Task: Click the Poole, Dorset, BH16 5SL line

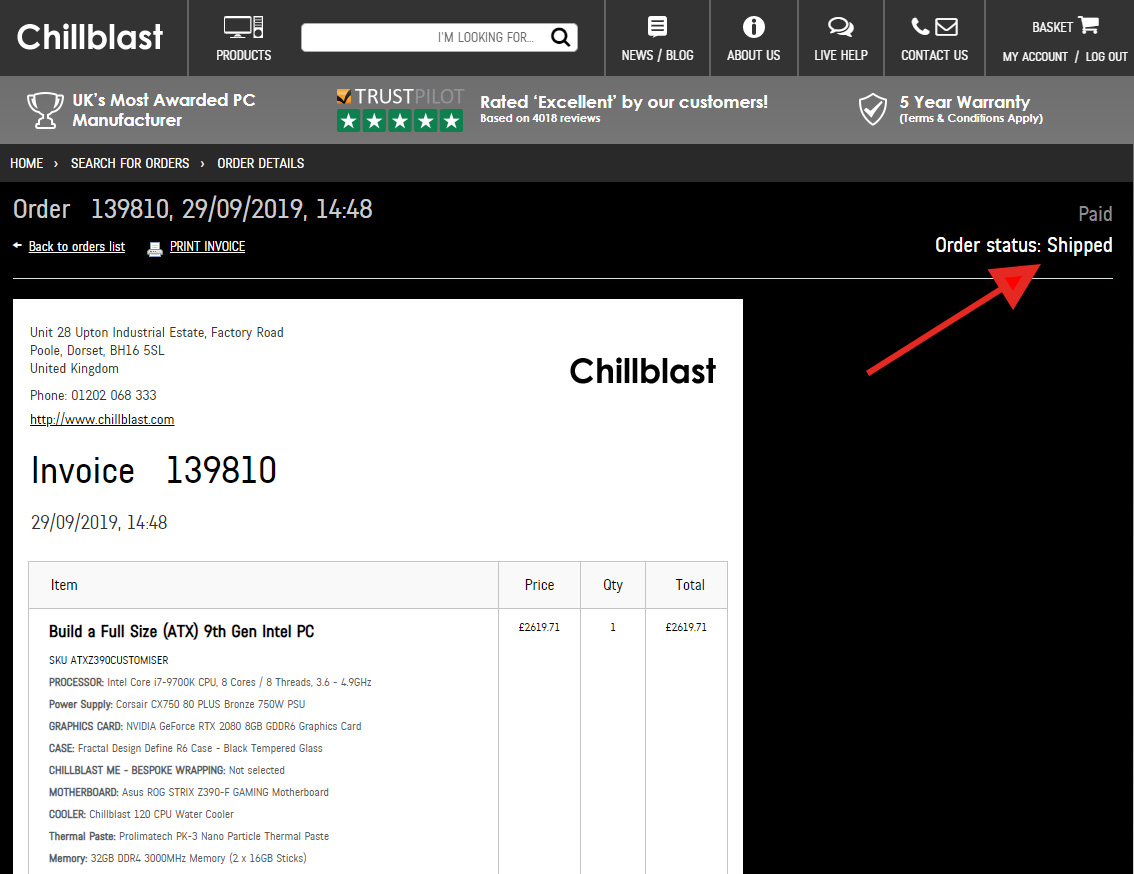Action: (x=97, y=351)
